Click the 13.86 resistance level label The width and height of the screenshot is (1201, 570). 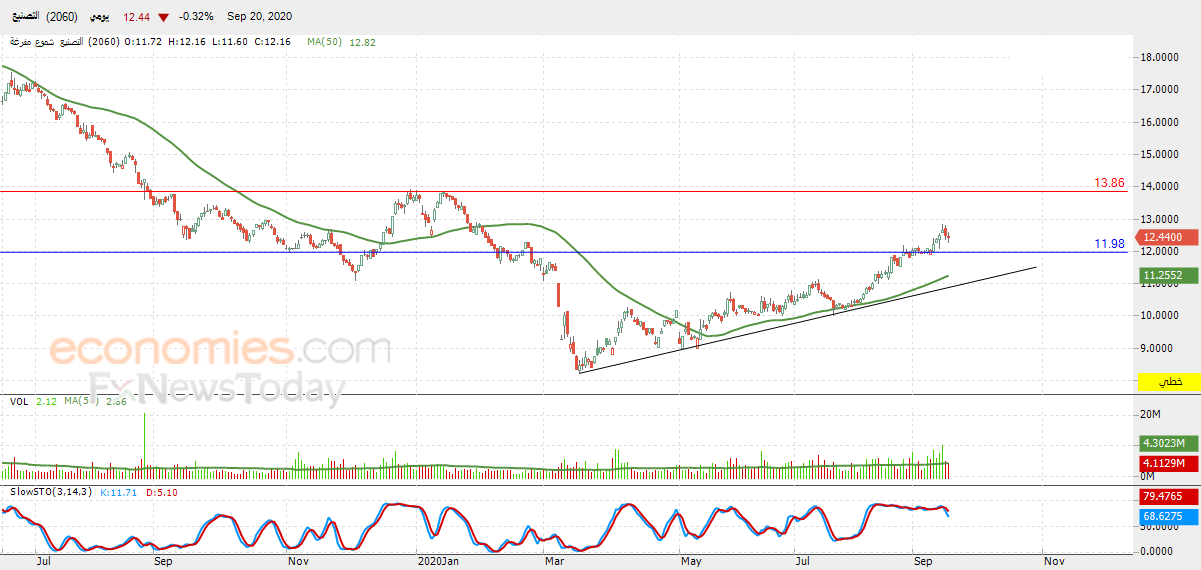(x=1110, y=184)
